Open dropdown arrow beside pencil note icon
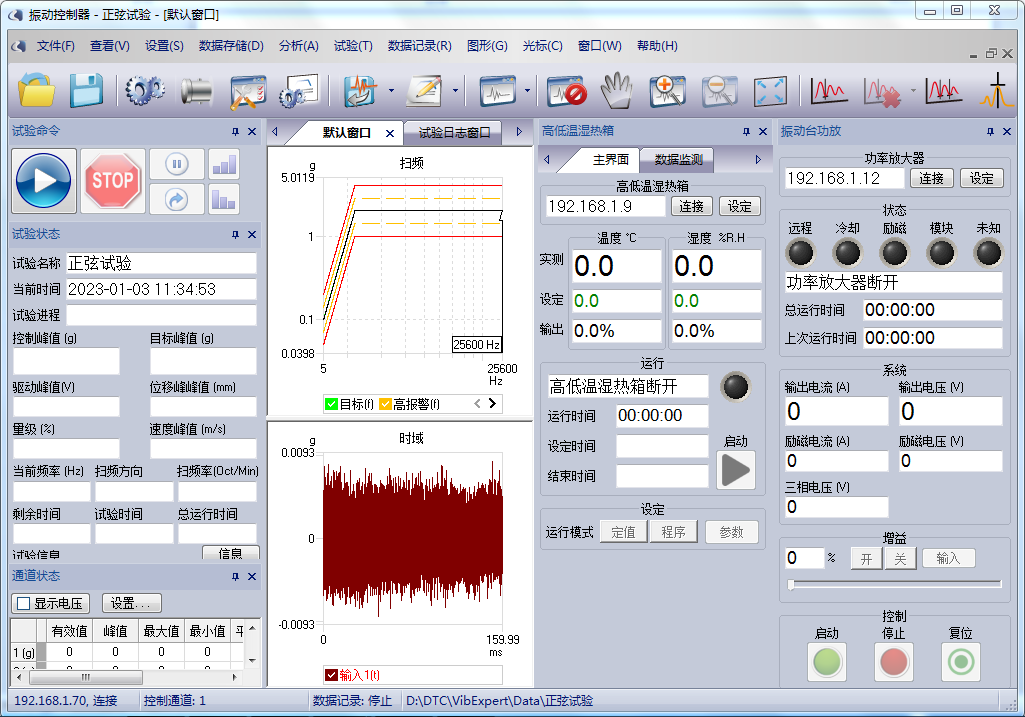 pyautogui.click(x=455, y=90)
